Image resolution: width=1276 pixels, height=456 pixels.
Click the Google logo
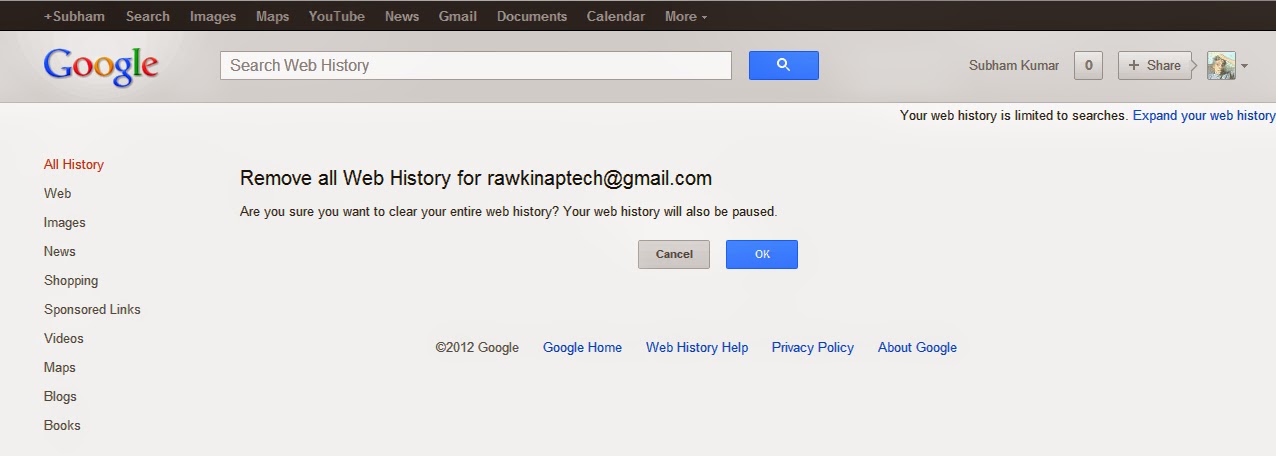(101, 65)
